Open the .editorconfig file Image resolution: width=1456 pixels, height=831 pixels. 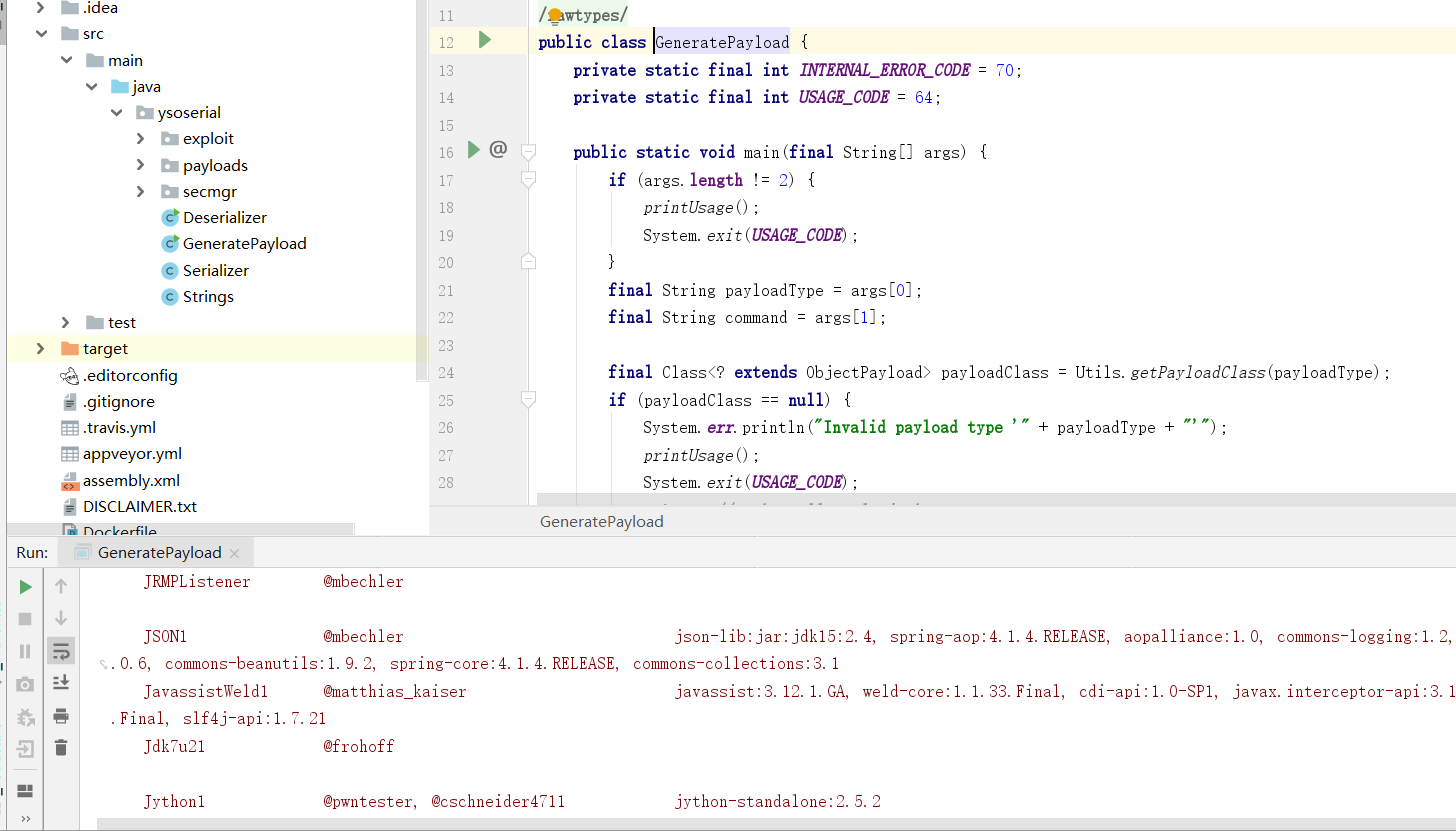(130, 376)
